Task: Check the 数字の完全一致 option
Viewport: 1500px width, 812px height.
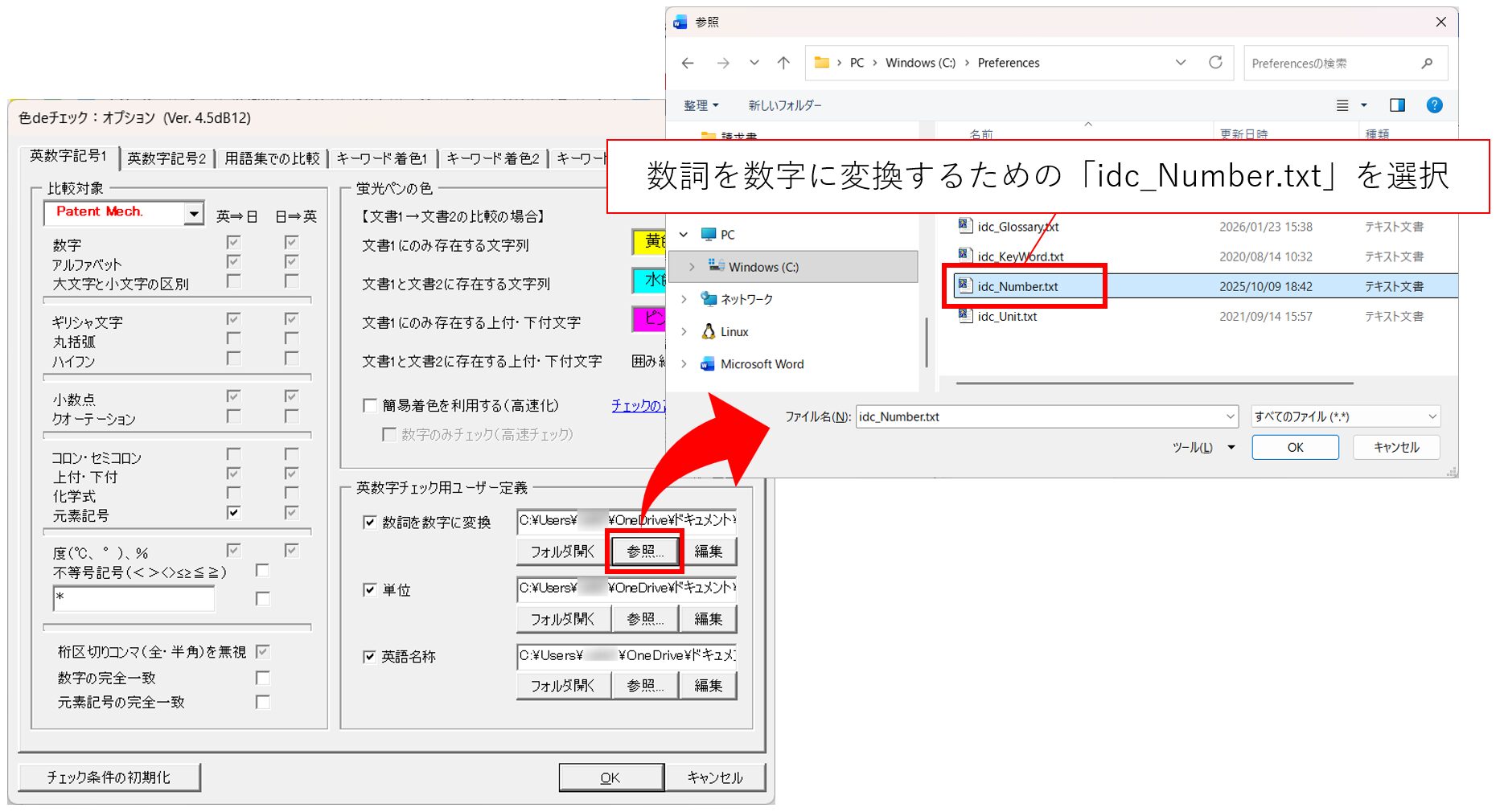Action: point(262,678)
